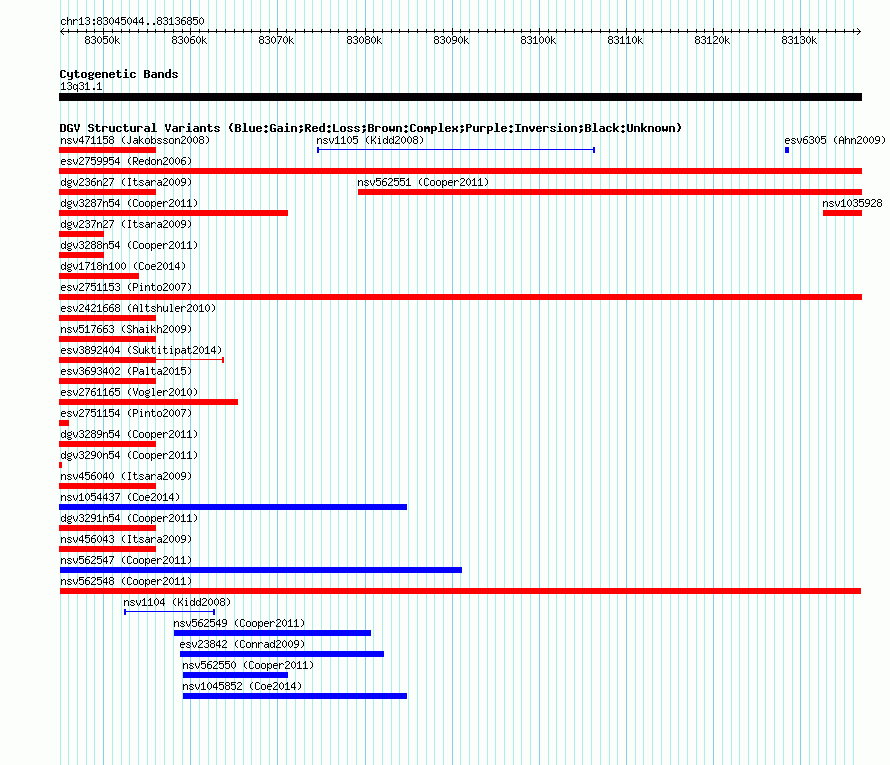Click the nsv562549 (Cooper2011) label
Viewport: 890px width, 765px height.
tap(239, 623)
